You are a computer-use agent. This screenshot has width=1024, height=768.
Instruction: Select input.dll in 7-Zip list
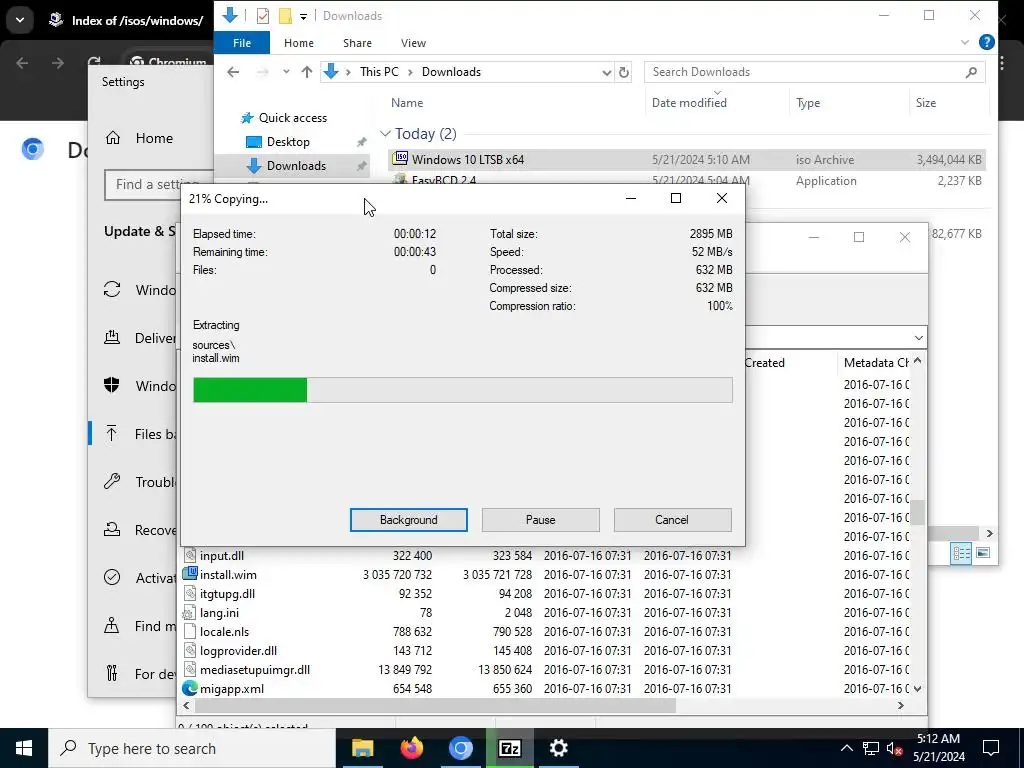click(221, 556)
